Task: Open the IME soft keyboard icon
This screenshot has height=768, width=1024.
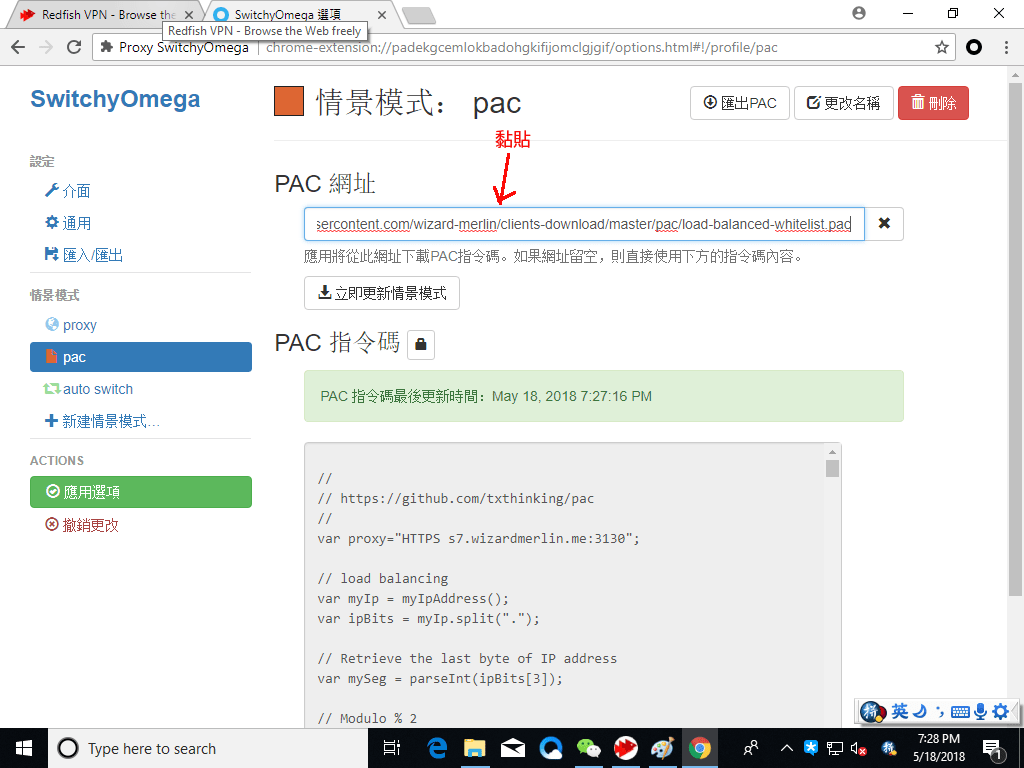Action: [960, 711]
